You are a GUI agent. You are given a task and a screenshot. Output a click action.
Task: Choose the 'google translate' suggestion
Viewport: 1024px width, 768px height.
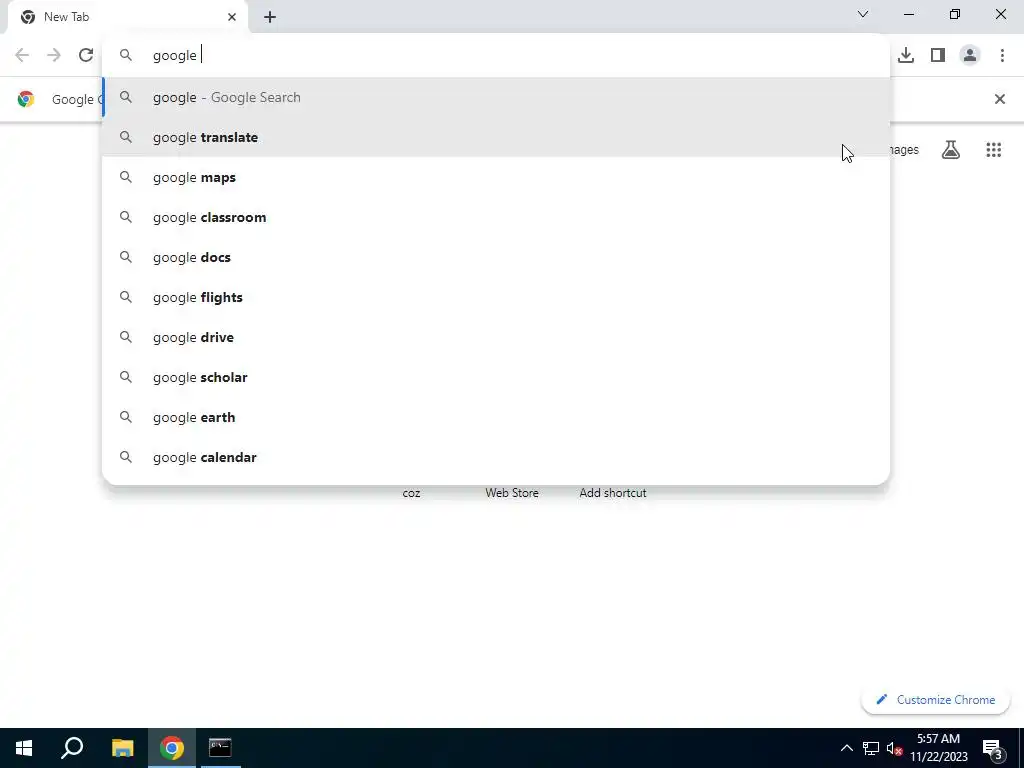pyautogui.click(x=496, y=137)
